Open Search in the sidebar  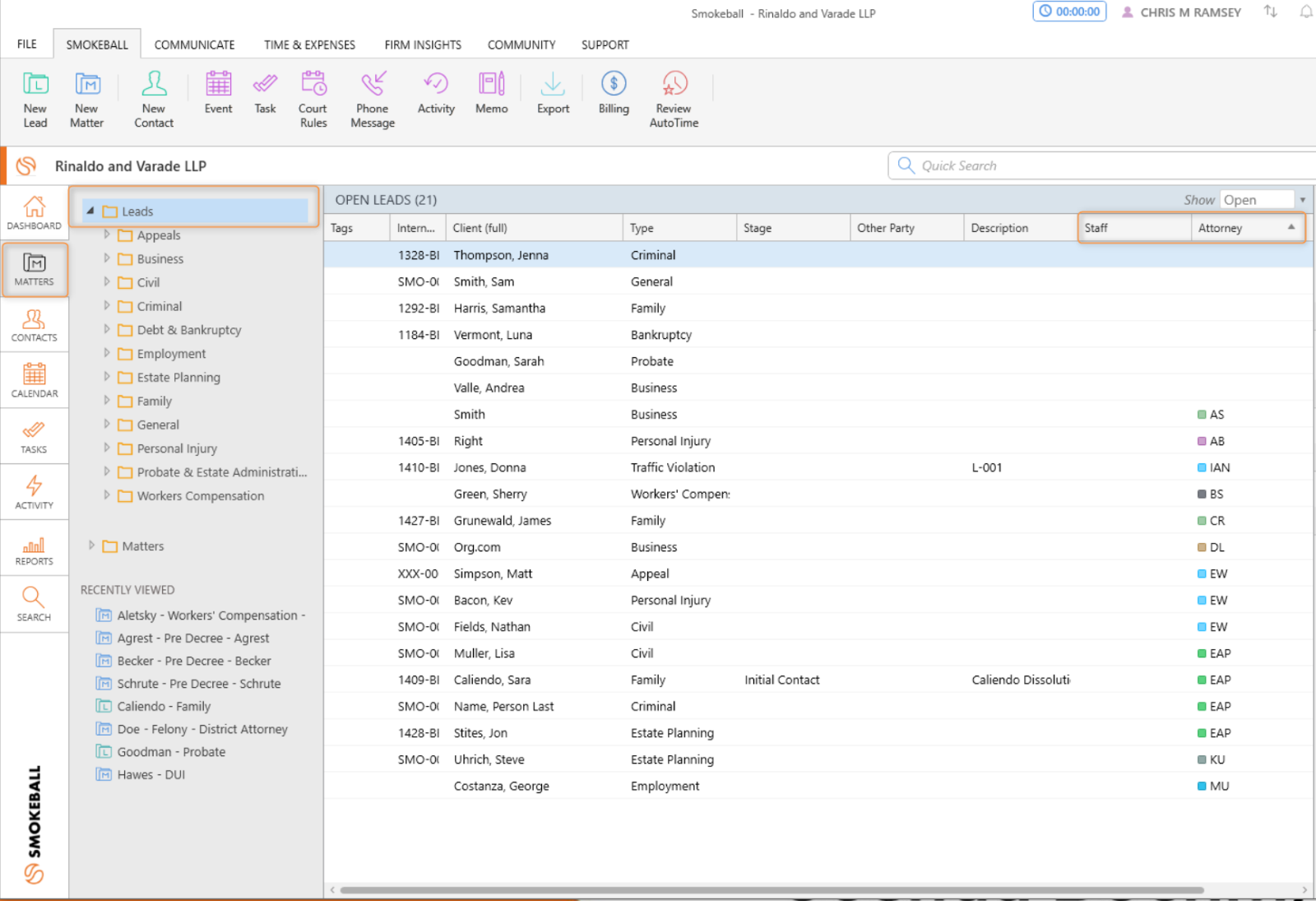35,605
